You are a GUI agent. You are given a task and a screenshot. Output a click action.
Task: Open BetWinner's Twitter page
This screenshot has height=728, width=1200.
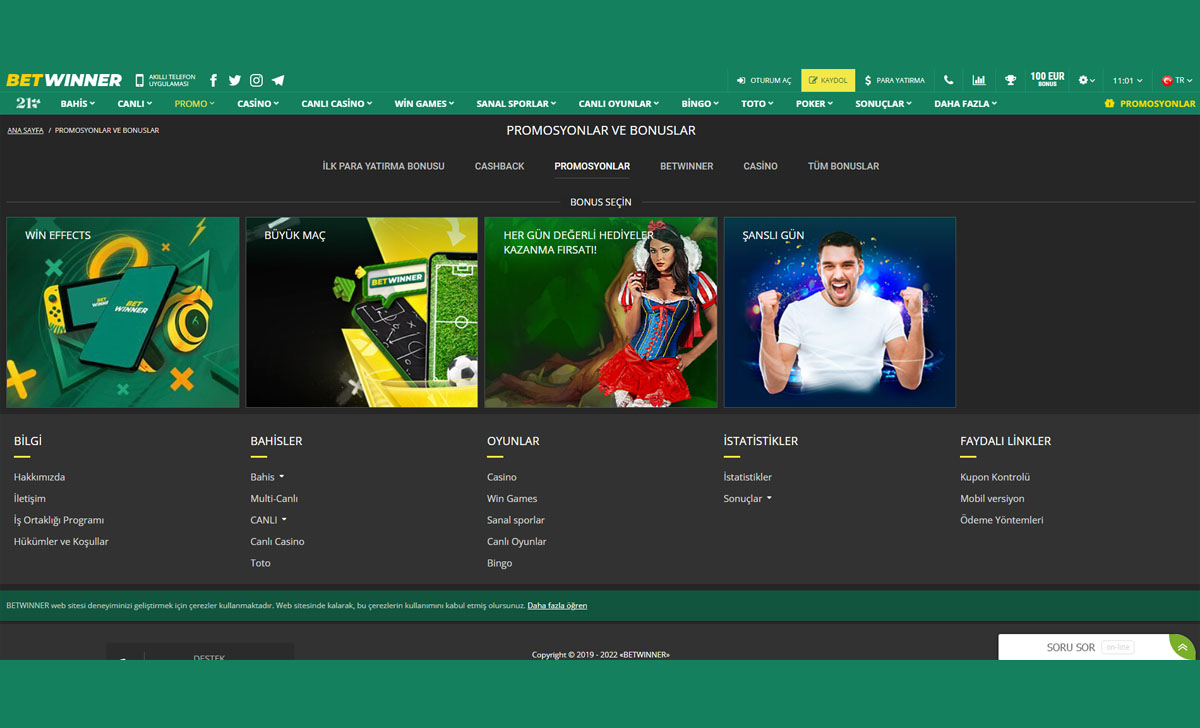tap(235, 80)
